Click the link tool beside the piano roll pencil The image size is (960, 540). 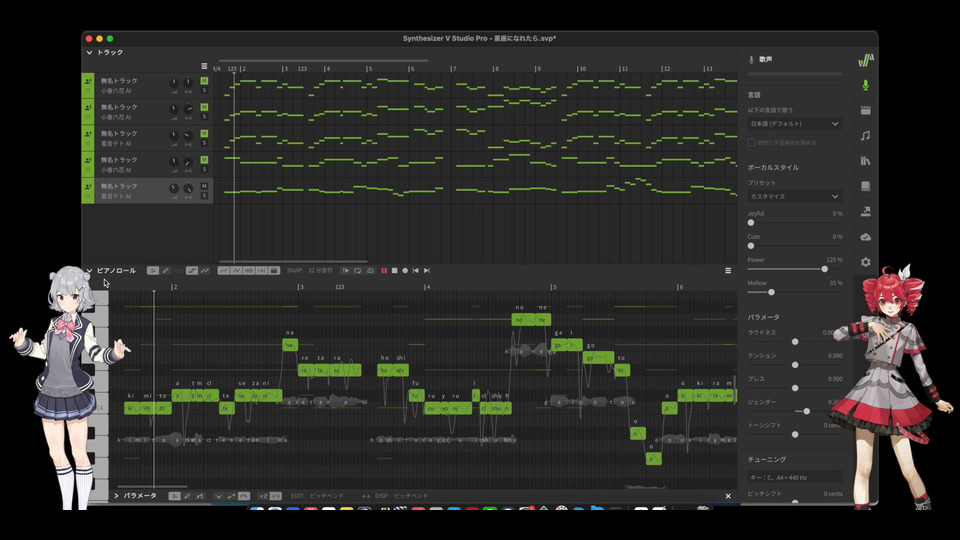pyautogui.click(x=178, y=271)
